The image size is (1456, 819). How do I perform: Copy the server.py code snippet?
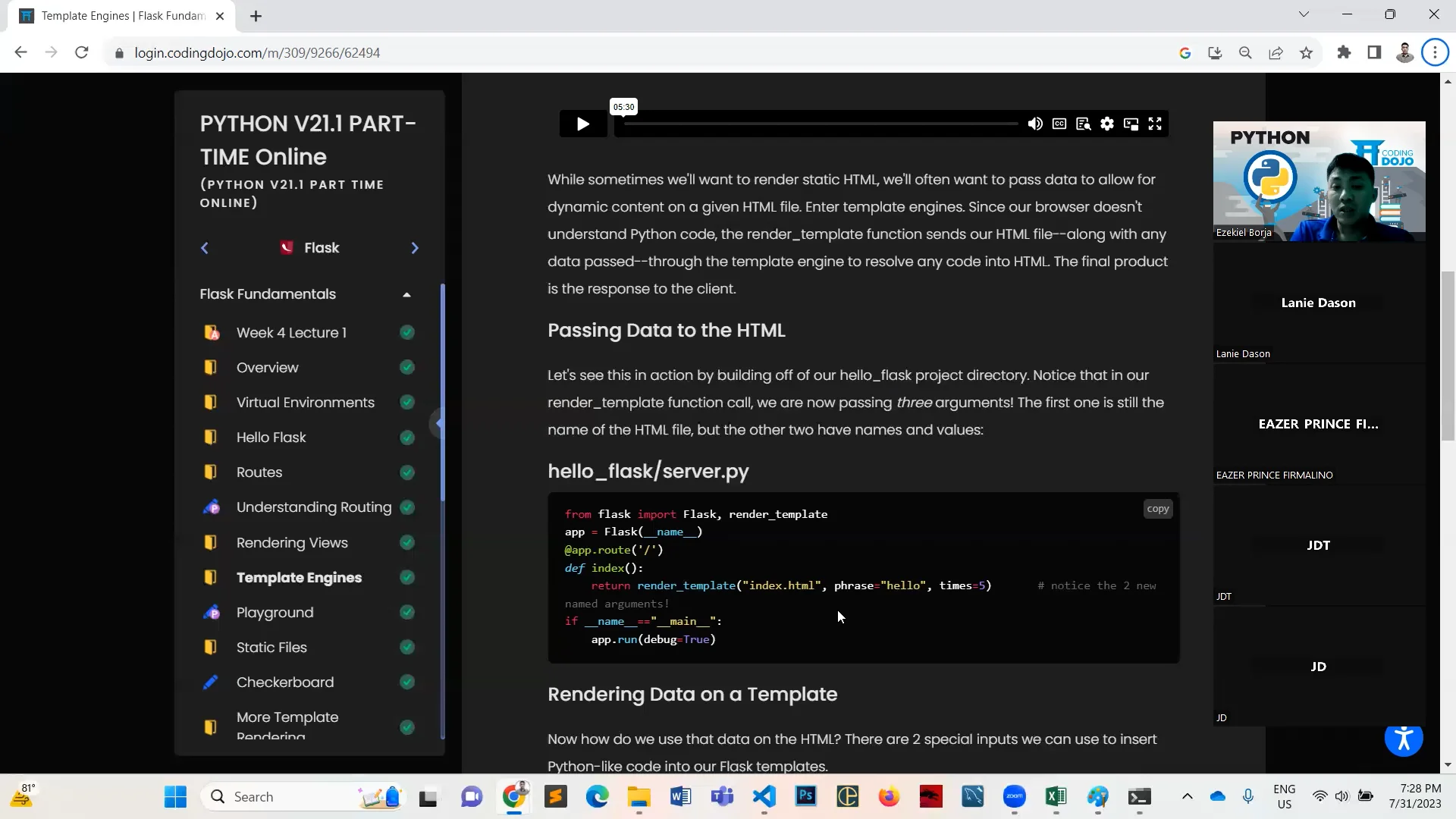coord(1157,508)
